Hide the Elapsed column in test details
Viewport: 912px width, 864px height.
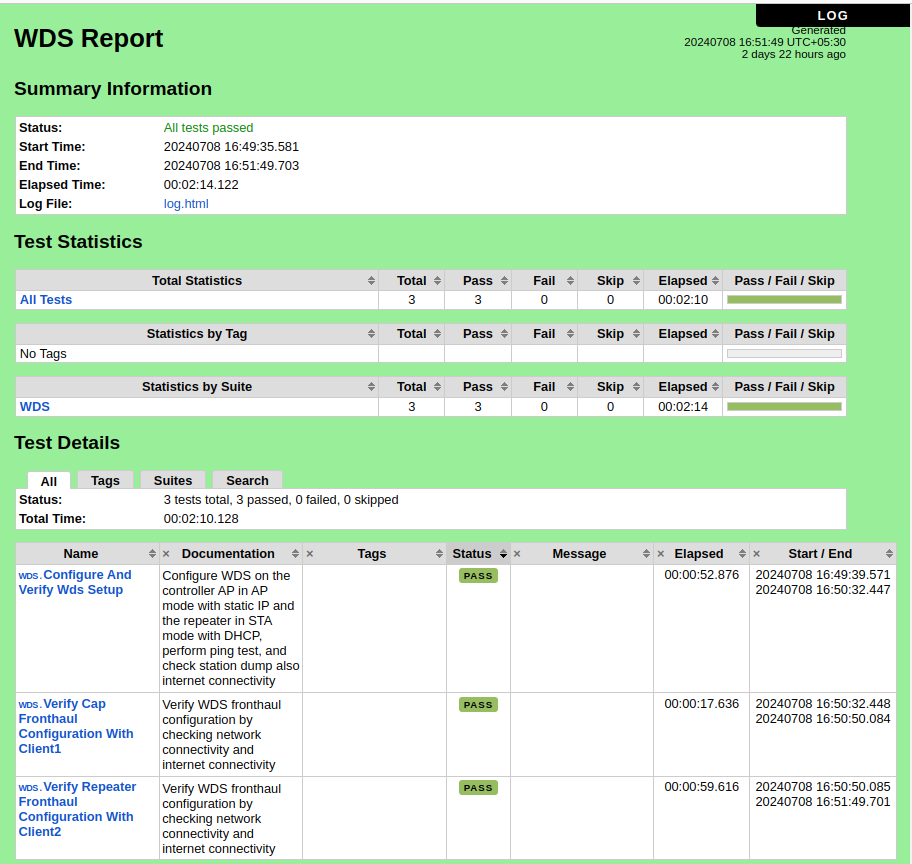pos(660,554)
